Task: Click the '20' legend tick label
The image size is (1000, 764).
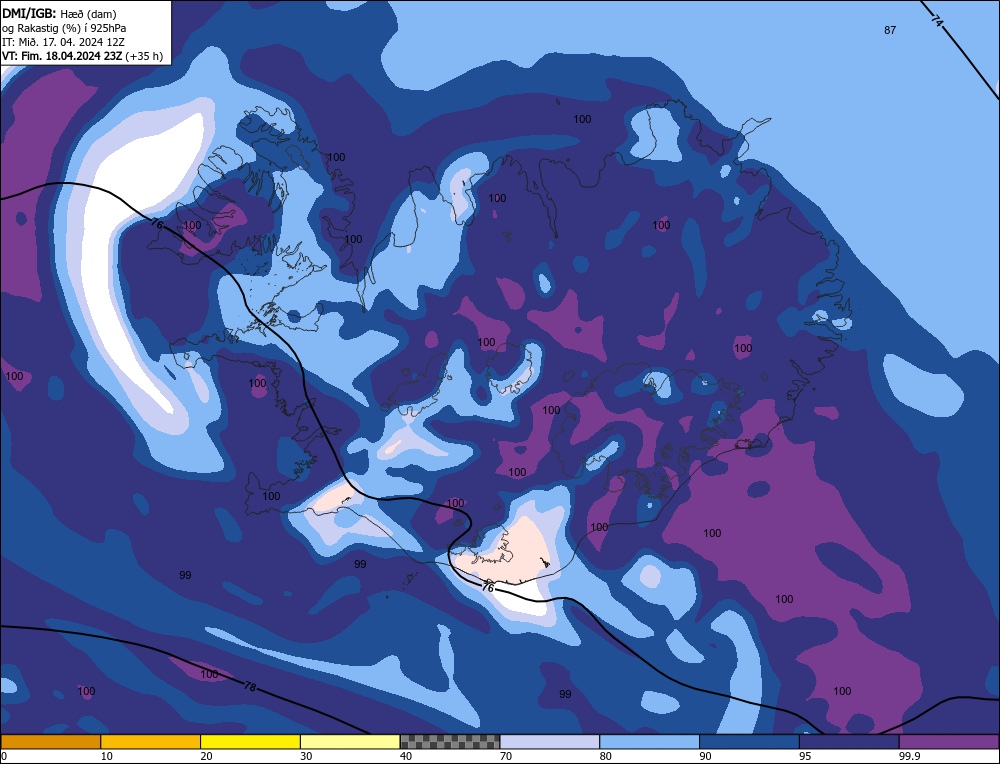Action: point(206,756)
